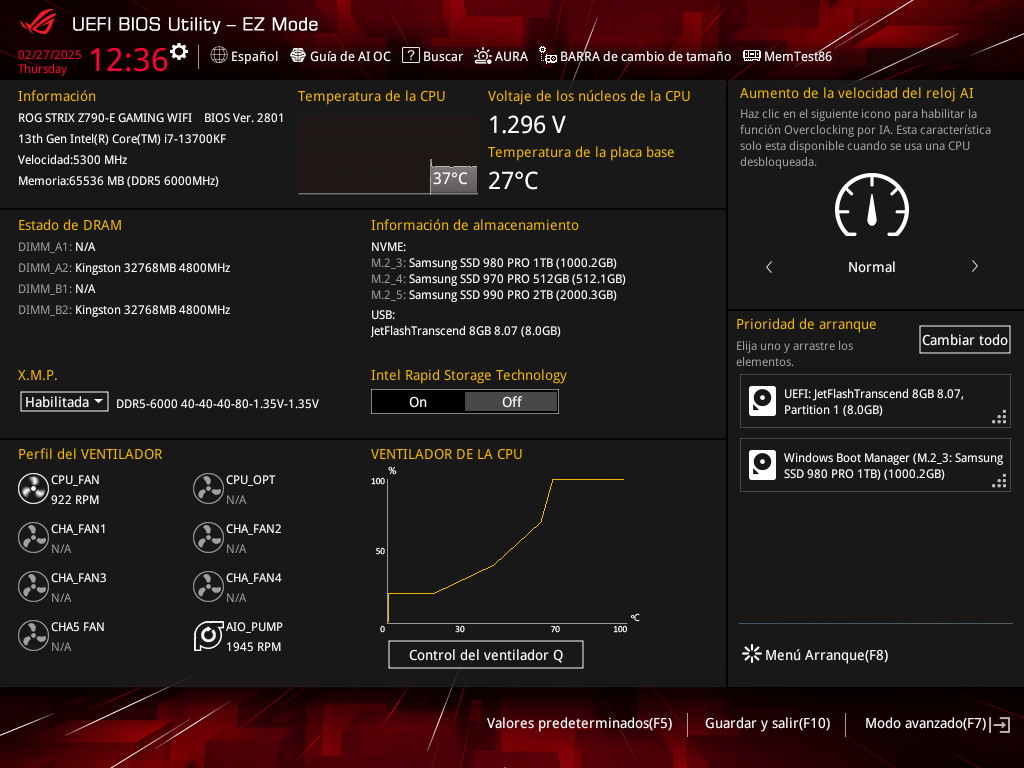
Task: Open AURA lighting settings
Action: [501, 56]
